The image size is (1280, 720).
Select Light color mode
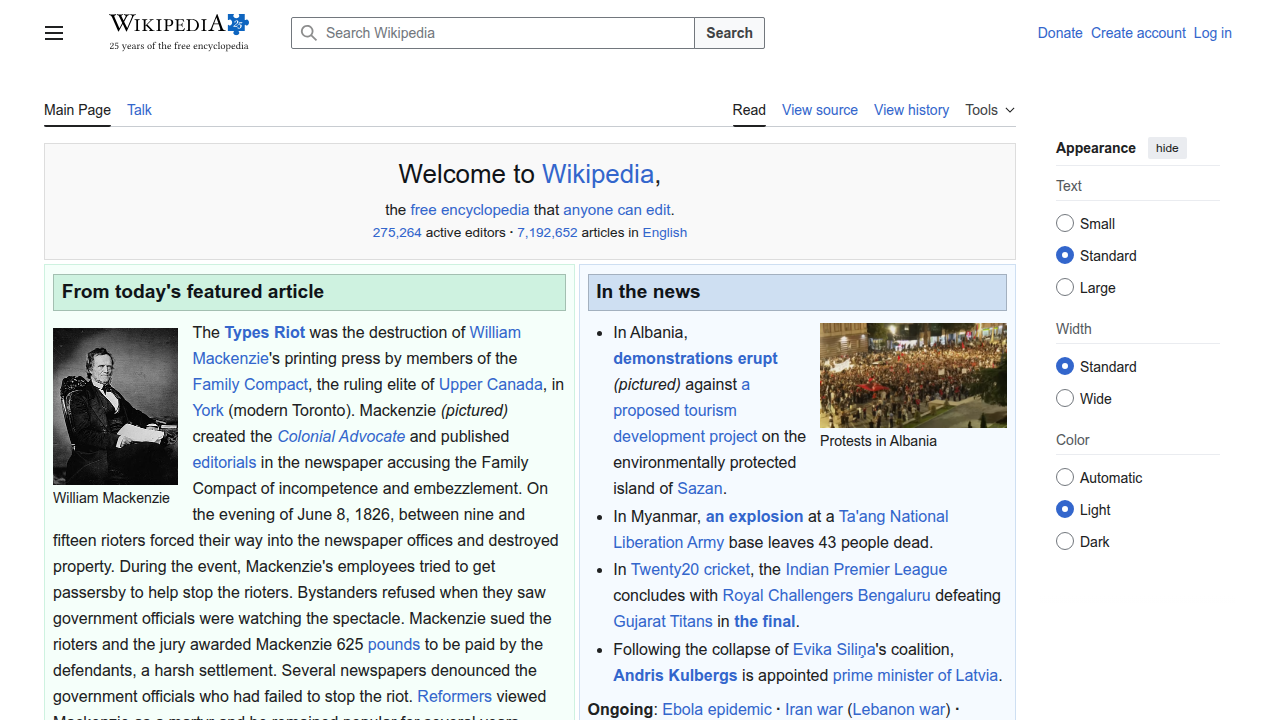tap(1065, 509)
